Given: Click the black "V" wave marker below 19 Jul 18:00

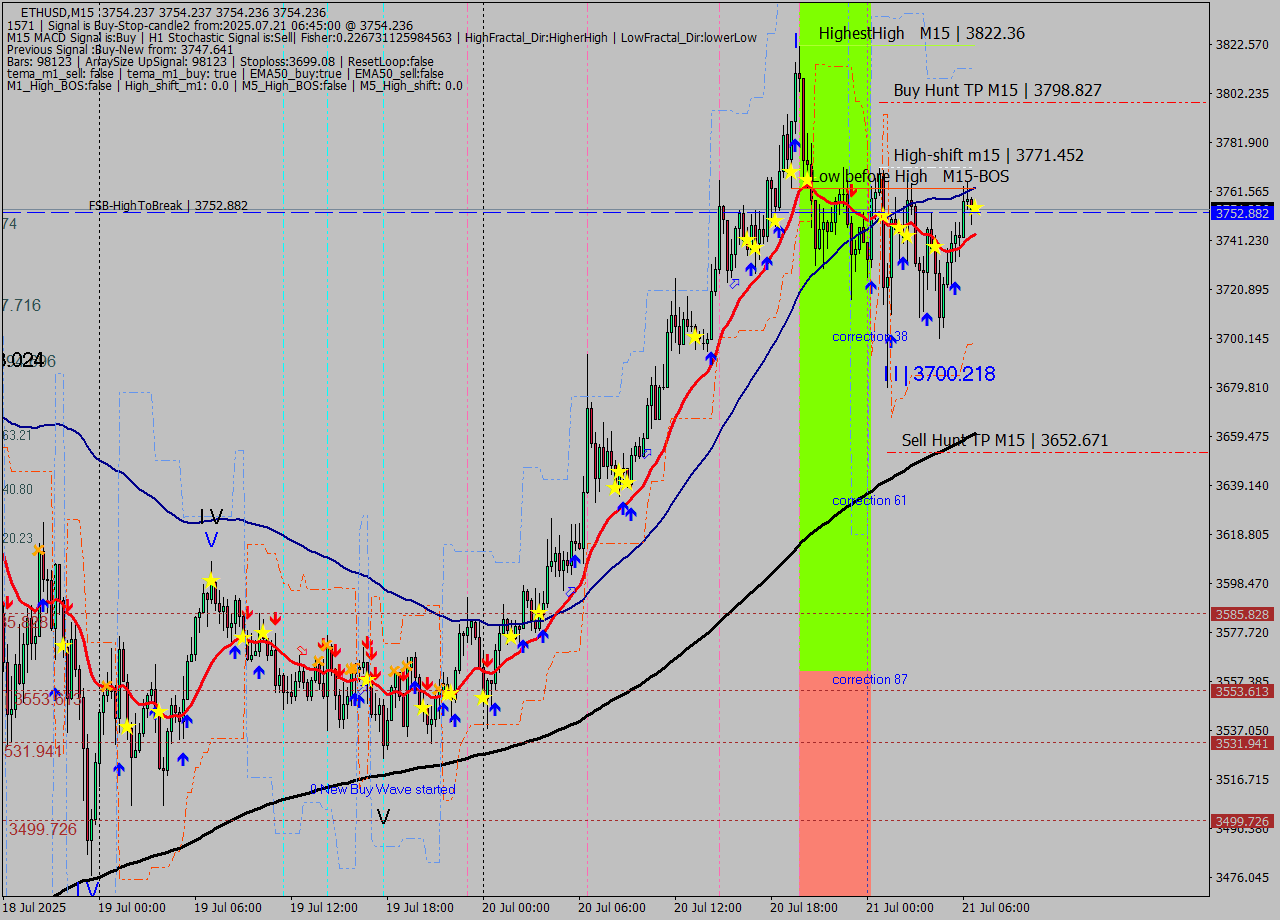Looking at the screenshot, I should (x=383, y=818).
